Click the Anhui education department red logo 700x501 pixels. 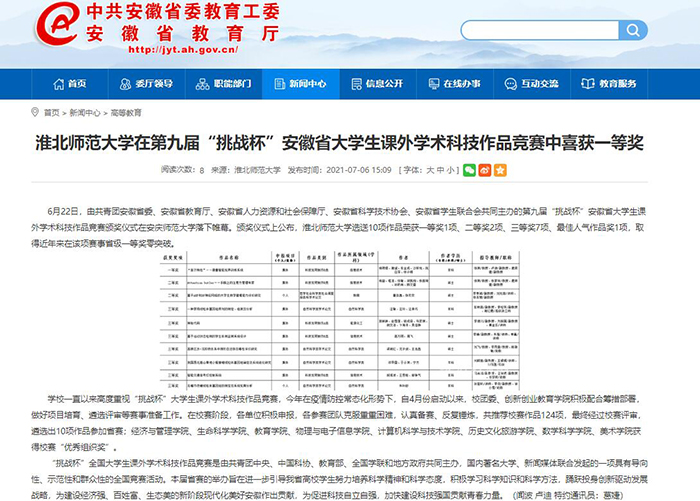pyautogui.click(x=58, y=24)
